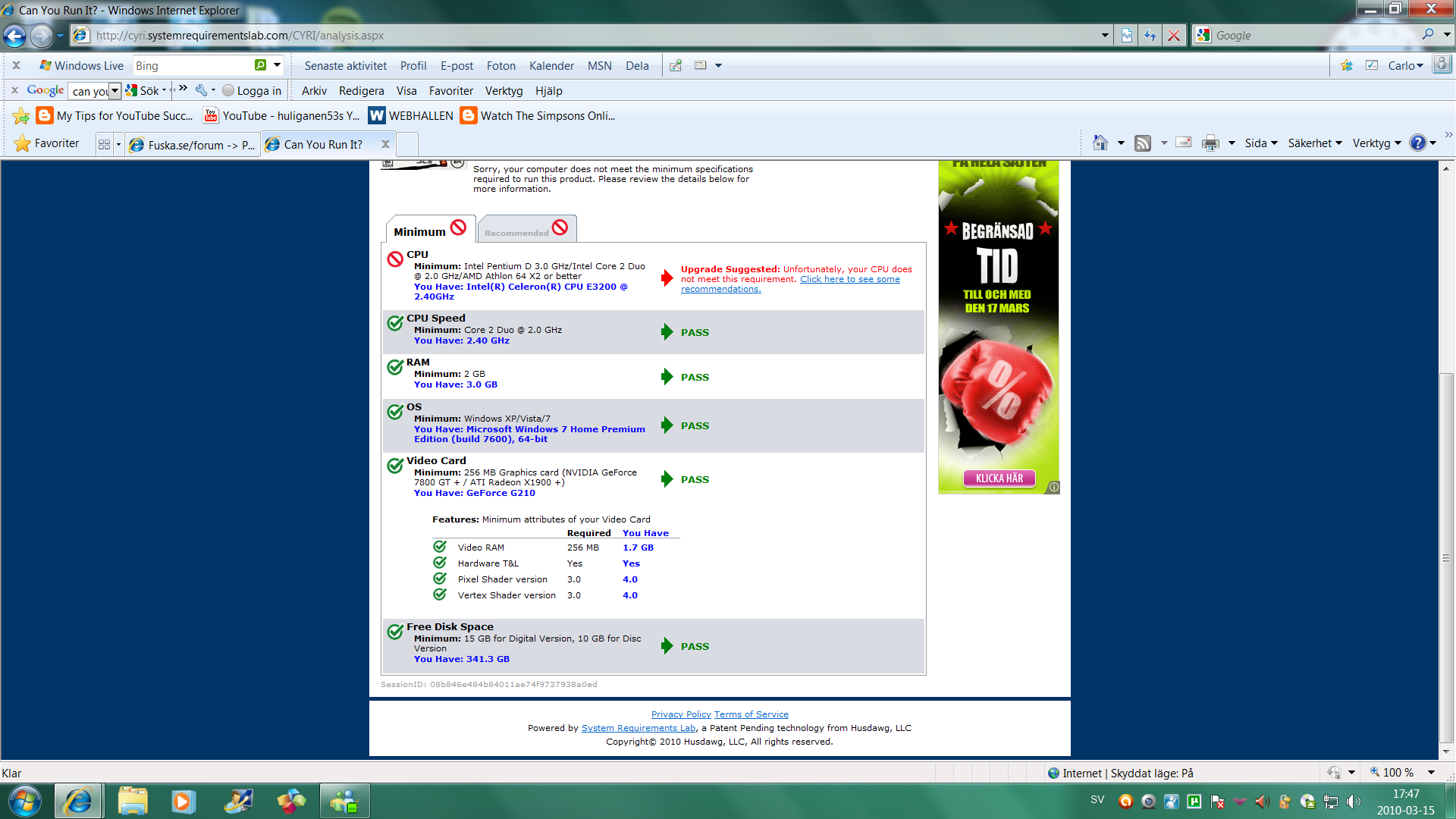Viewport: 1456px width, 819px height.
Task: Open the Favoriter menu in menu bar
Action: (x=450, y=91)
